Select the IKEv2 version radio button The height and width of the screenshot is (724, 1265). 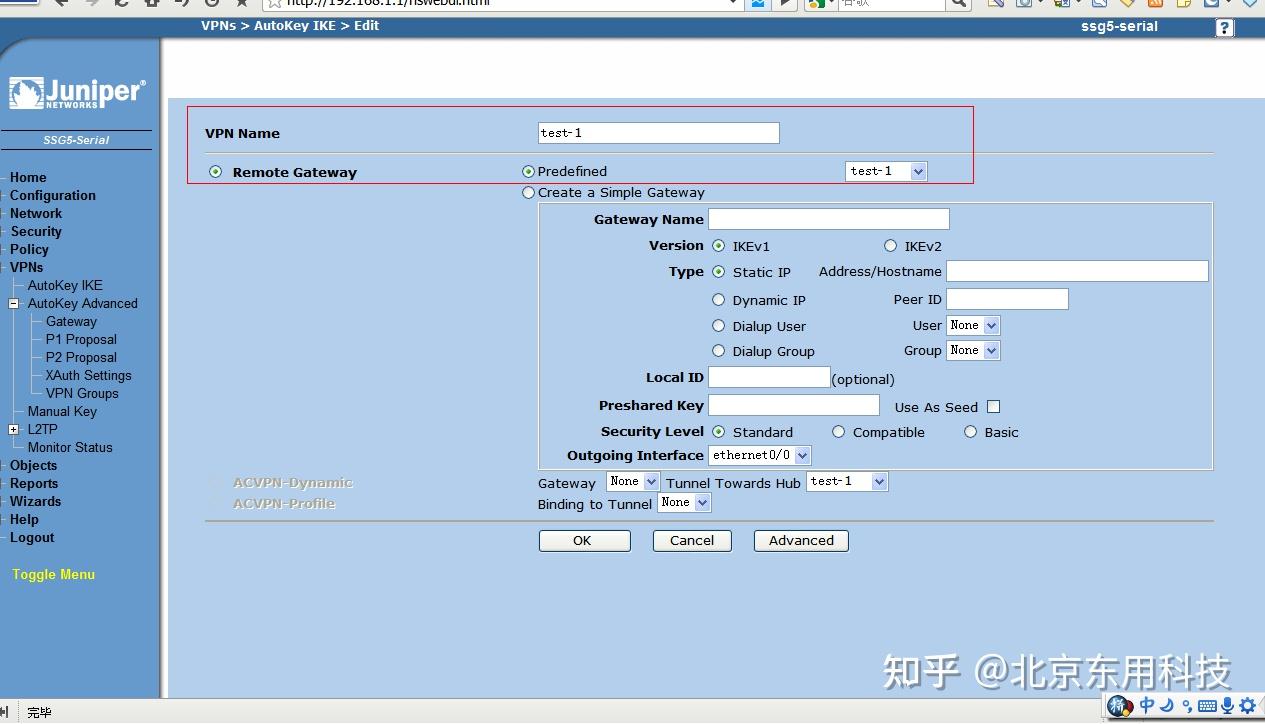tap(890, 245)
